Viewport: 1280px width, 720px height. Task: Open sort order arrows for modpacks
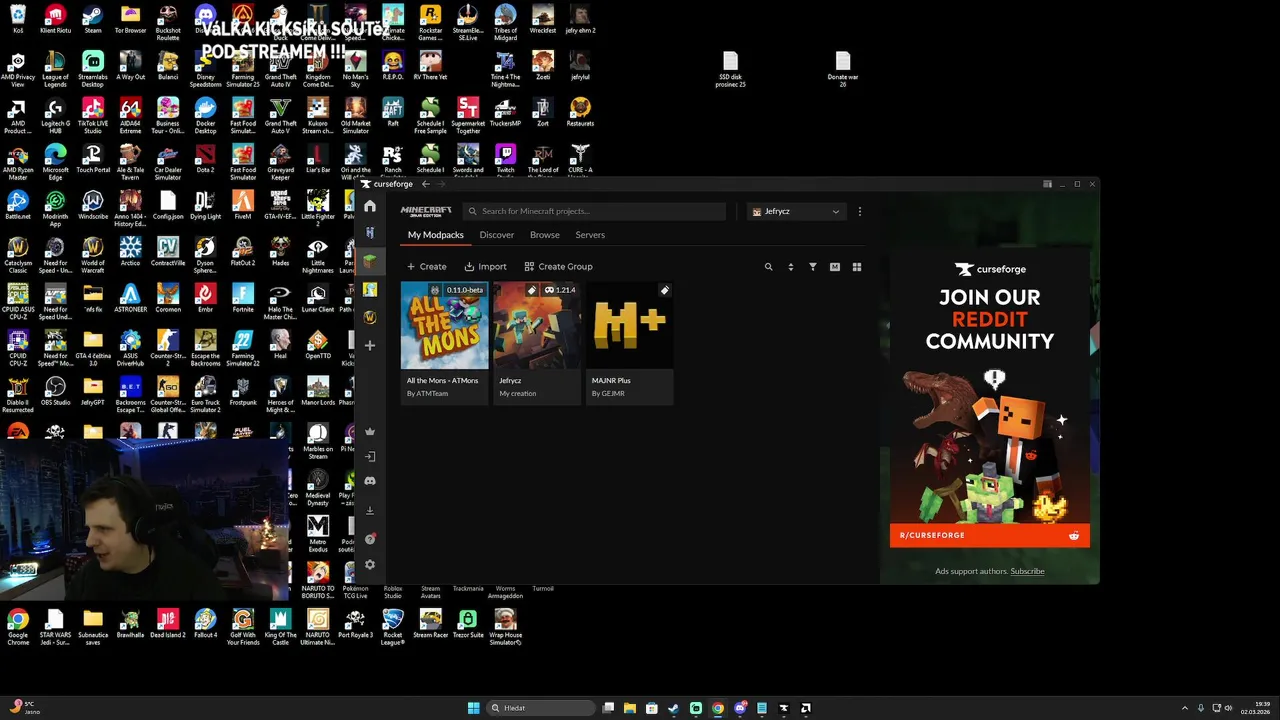[790, 267]
